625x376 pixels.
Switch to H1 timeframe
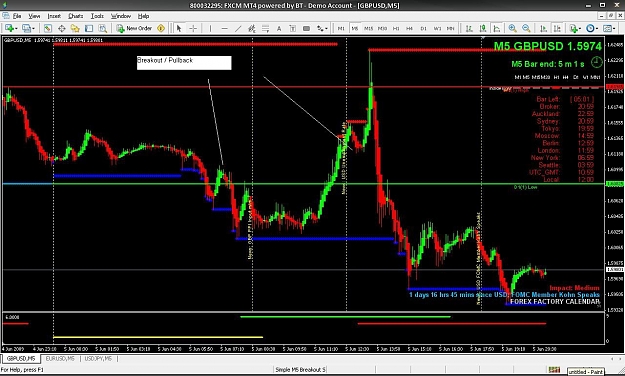(396, 28)
